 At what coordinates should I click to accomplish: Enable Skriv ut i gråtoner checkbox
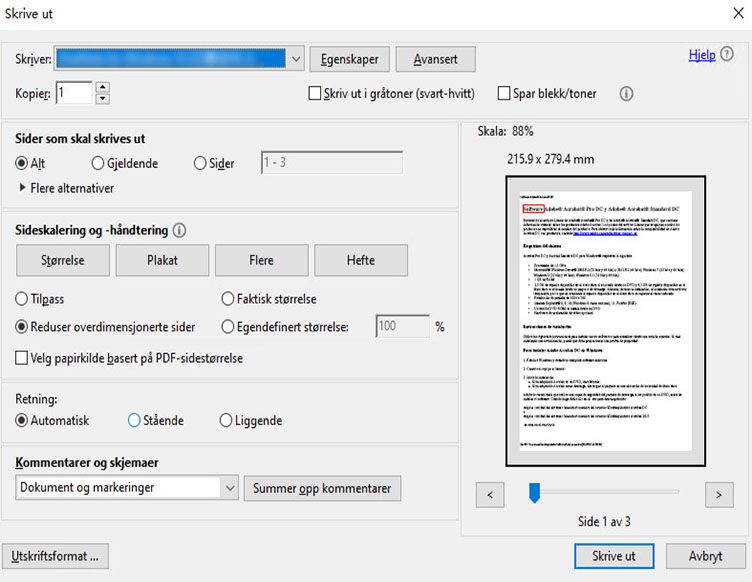tap(315, 93)
